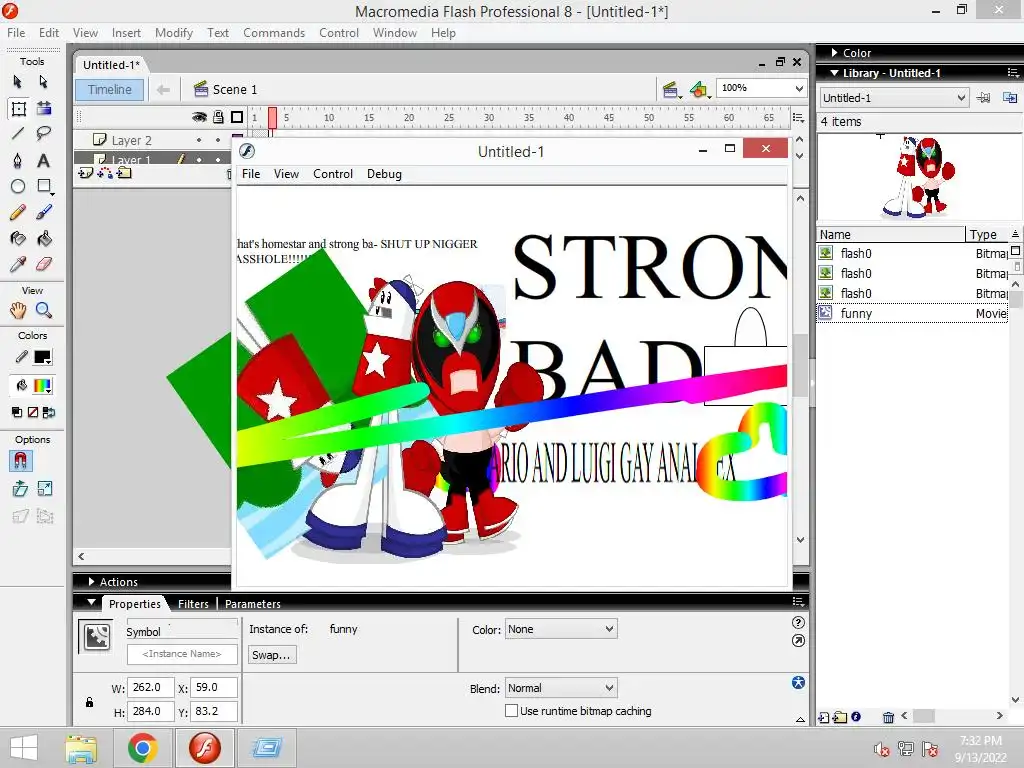Open the Modify menu
Image resolution: width=1024 pixels, height=768 pixels.
[174, 33]
